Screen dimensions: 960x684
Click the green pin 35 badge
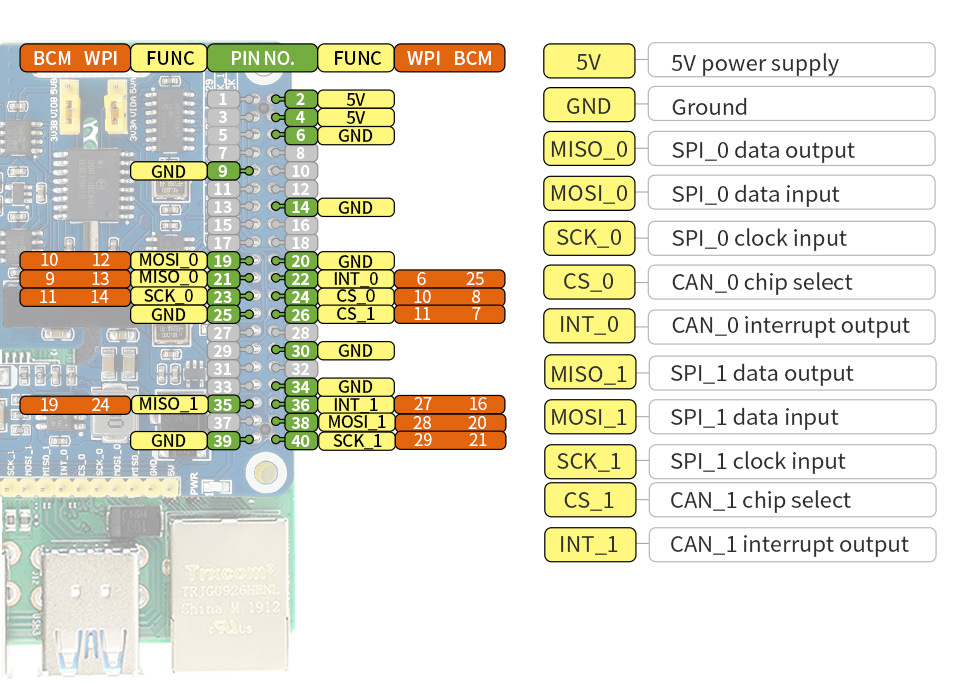(223, 405)
